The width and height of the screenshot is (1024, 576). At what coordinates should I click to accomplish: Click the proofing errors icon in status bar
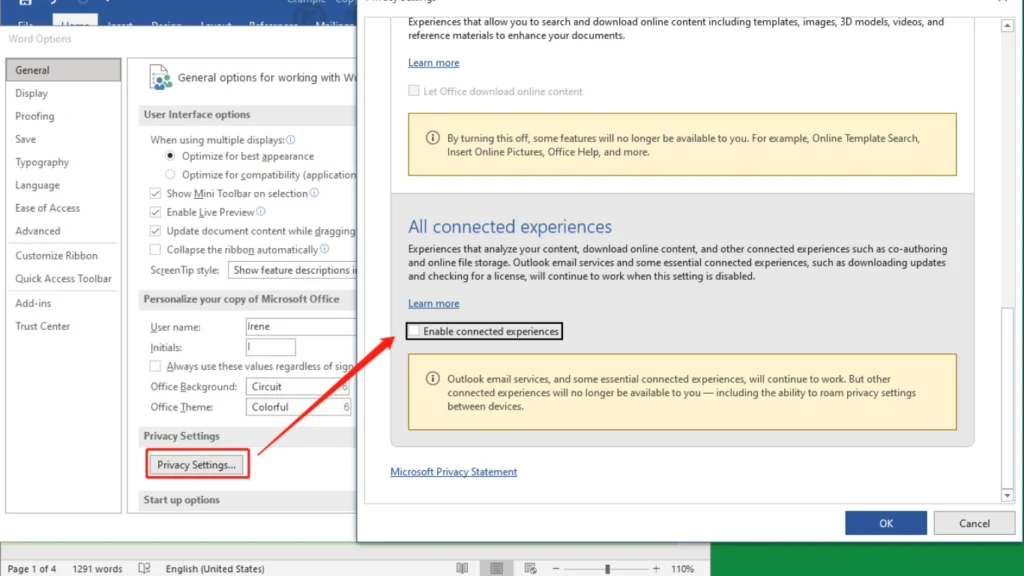tap(143, 567)
